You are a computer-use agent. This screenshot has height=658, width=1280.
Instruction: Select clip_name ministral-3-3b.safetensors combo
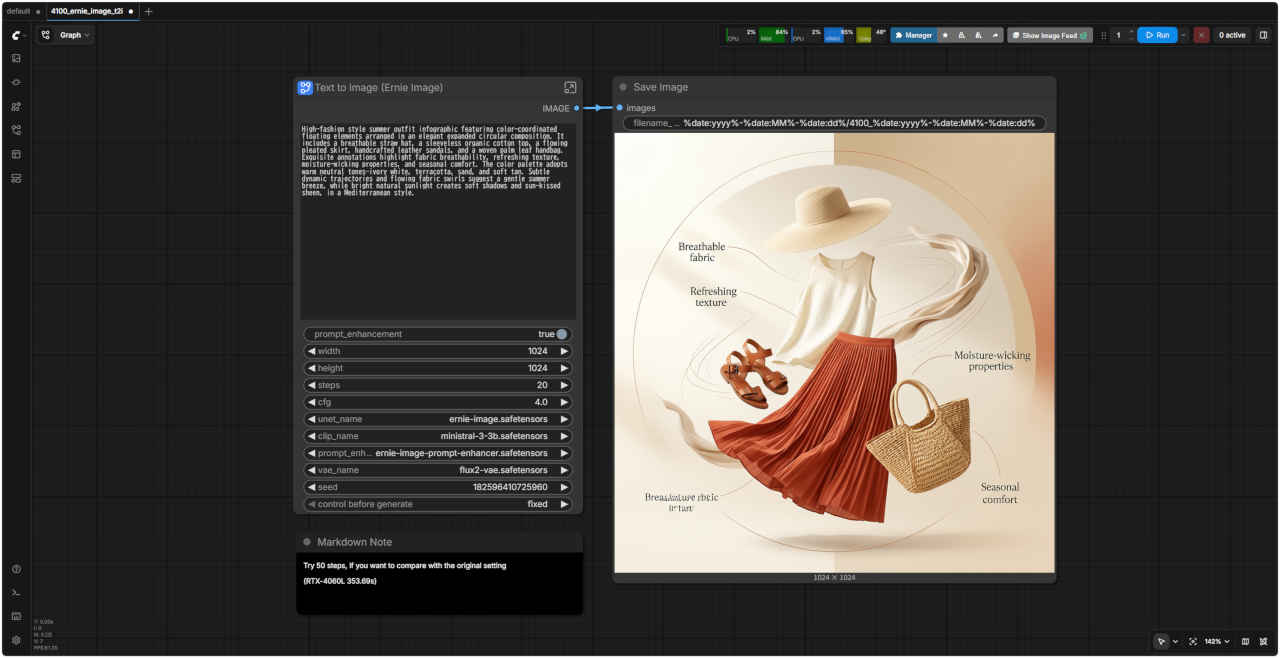click(x=438, y=436)
